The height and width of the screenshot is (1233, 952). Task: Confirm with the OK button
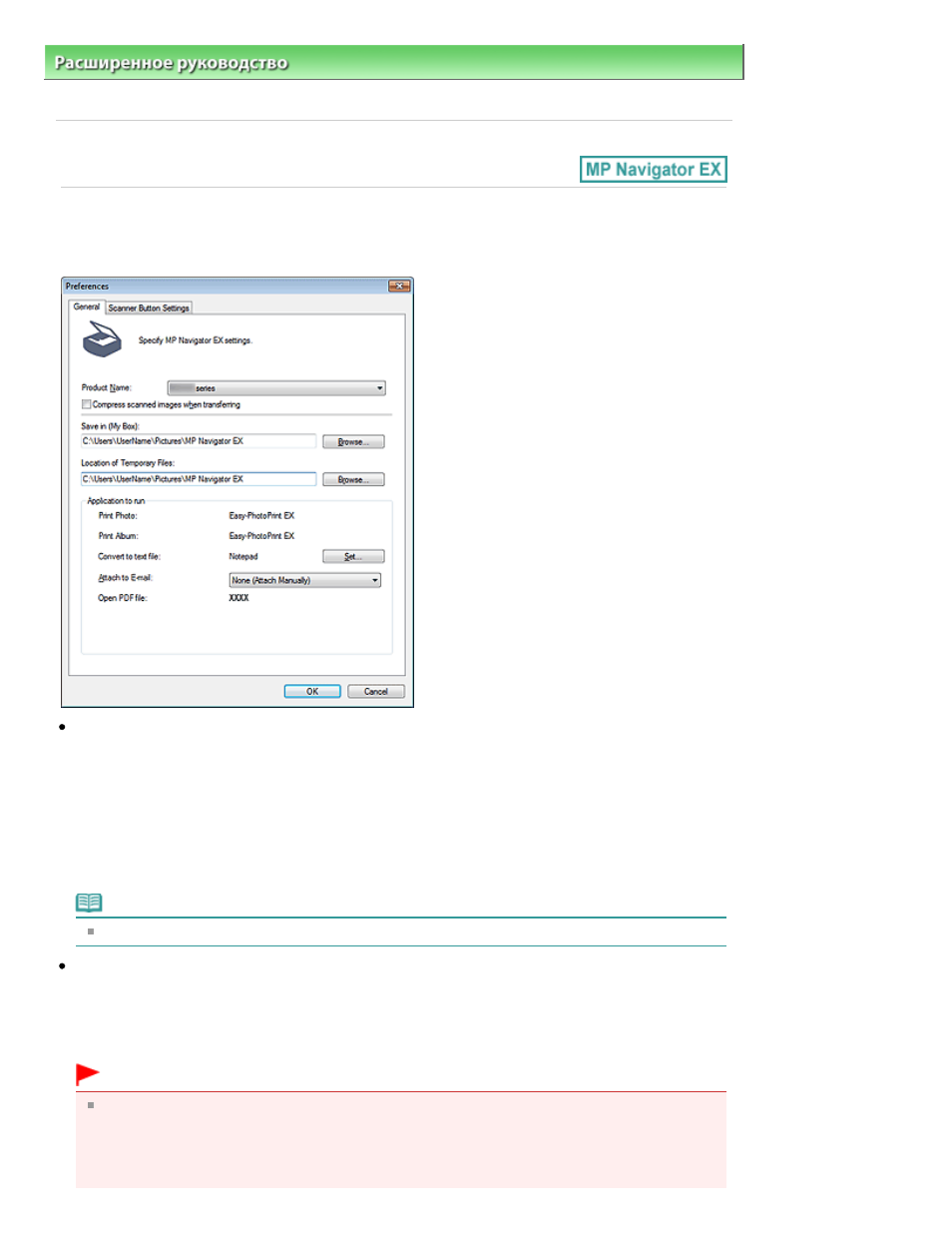(x=312, y=691)
